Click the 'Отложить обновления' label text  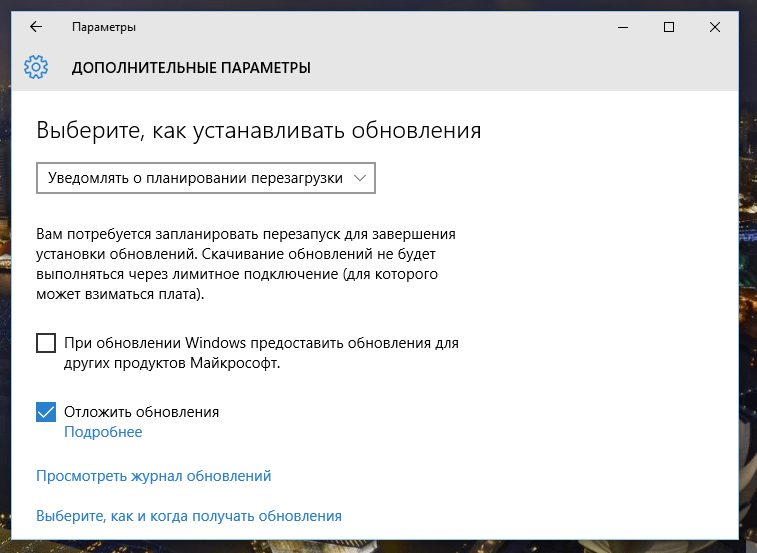pyautogui.click(x=141, y=412)
